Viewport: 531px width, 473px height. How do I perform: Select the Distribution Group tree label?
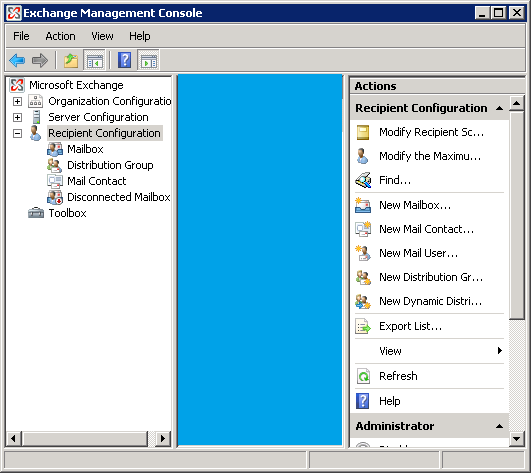click(x=110, y=165)
